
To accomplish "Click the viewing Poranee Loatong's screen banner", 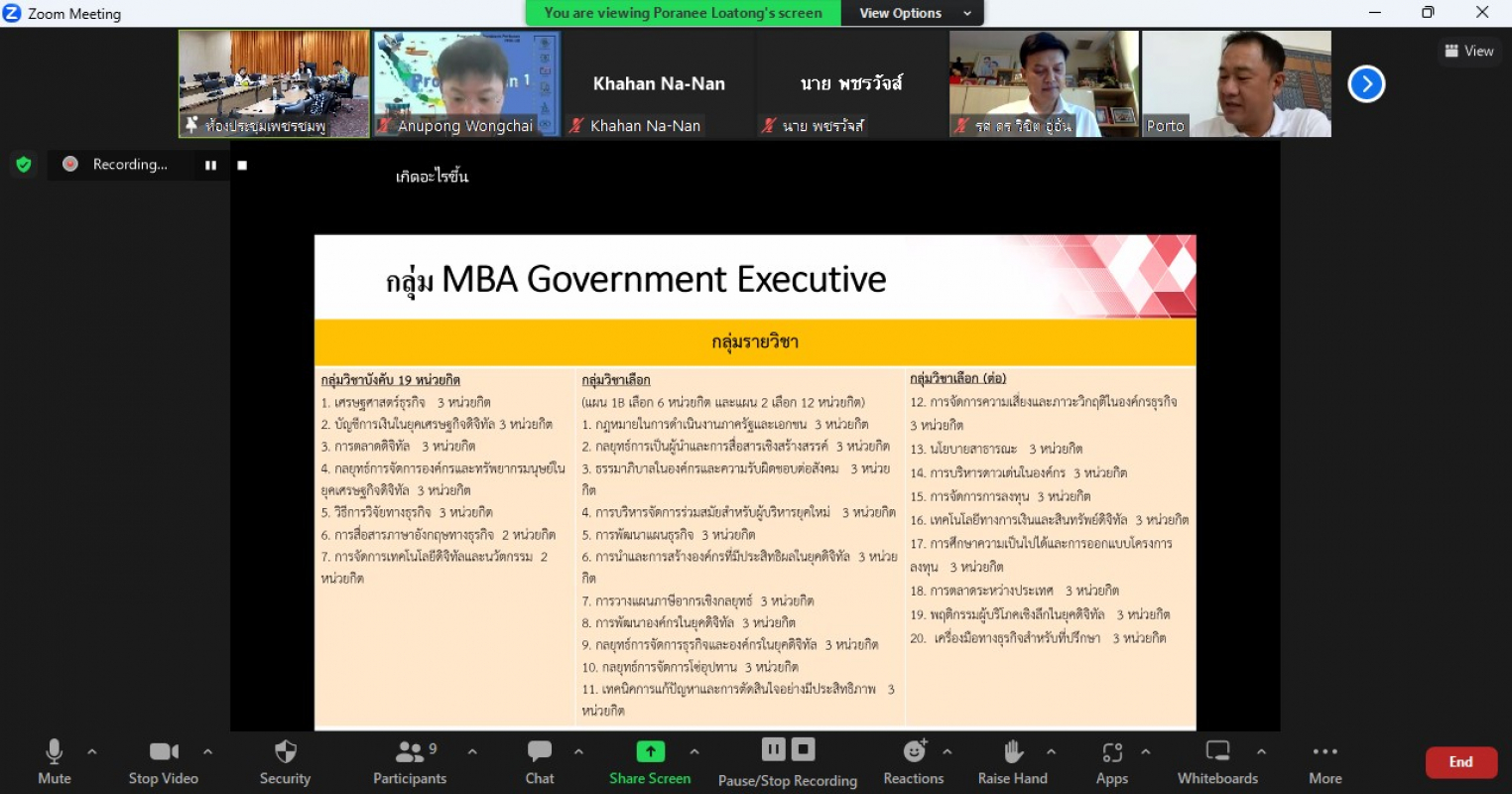I will (683, 13).
